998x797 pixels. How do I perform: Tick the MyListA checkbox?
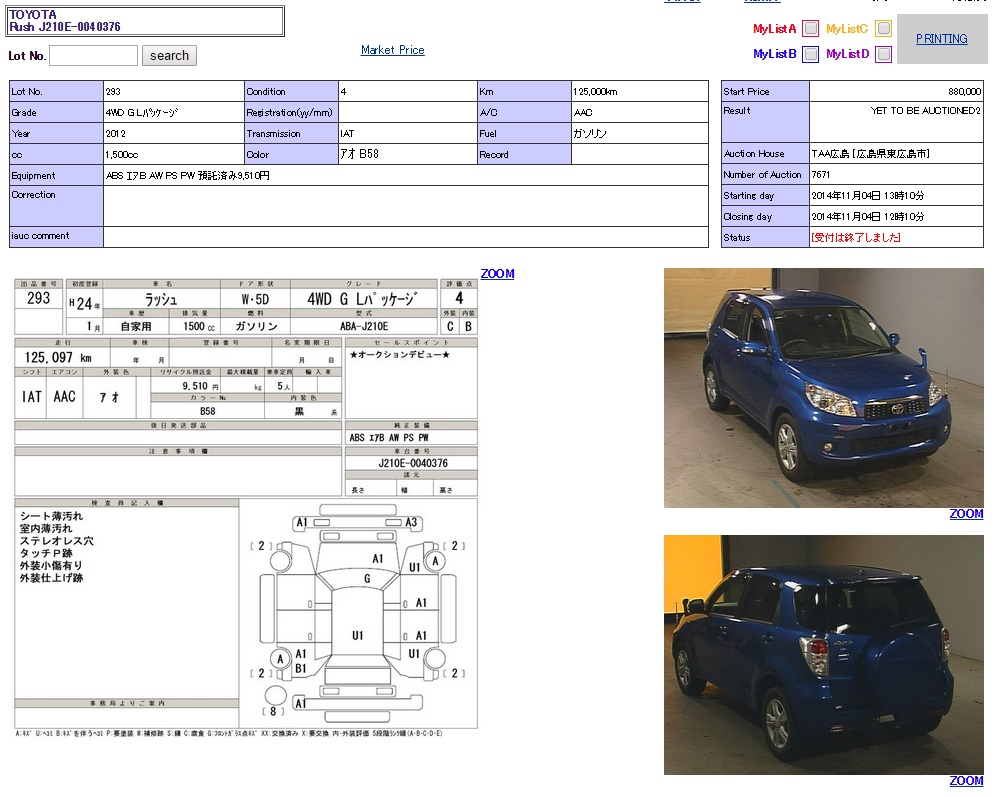pyautogui.click(x=811, y=29)
